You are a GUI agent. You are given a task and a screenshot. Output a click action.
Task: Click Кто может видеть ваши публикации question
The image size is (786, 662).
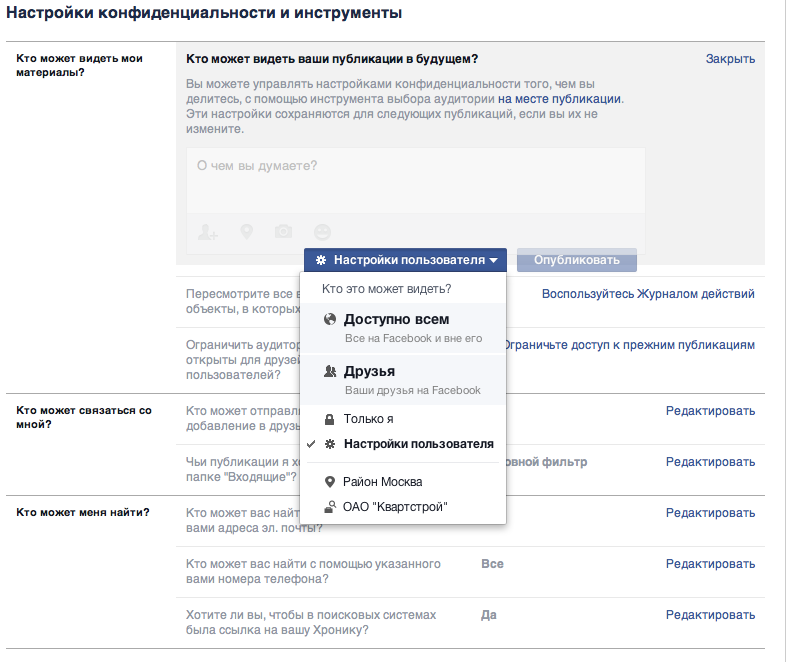332,59
